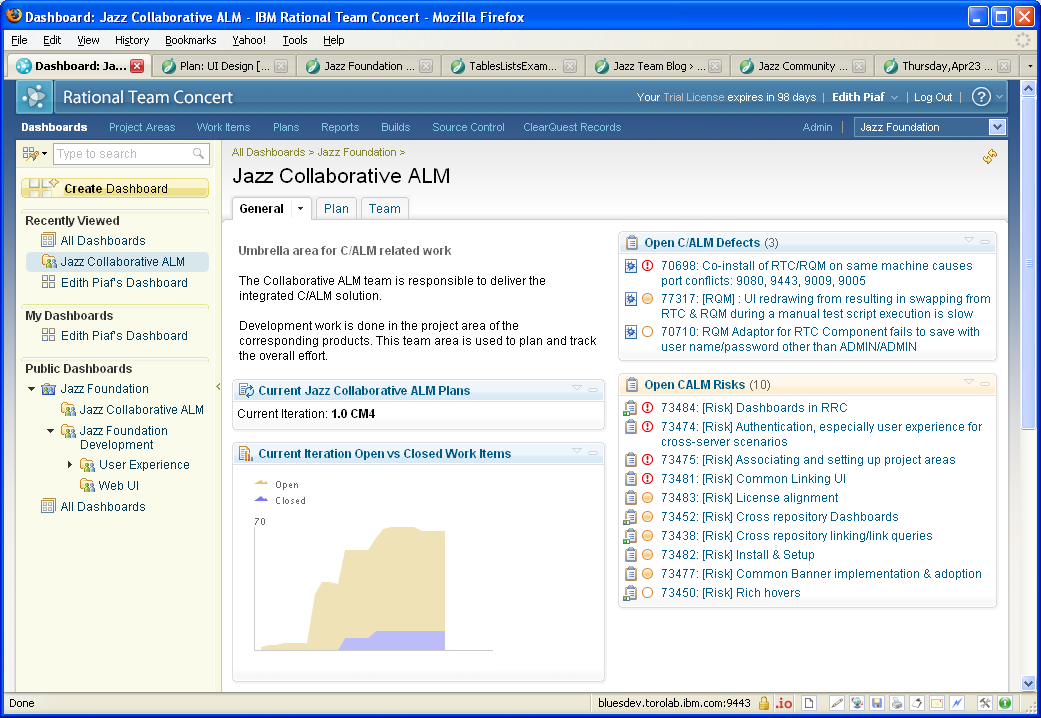Image resolution: width=1041 pixels, height=718 pixels.
Task: Click the defect icon beside item 70710
Action: (x=631, y=332)
